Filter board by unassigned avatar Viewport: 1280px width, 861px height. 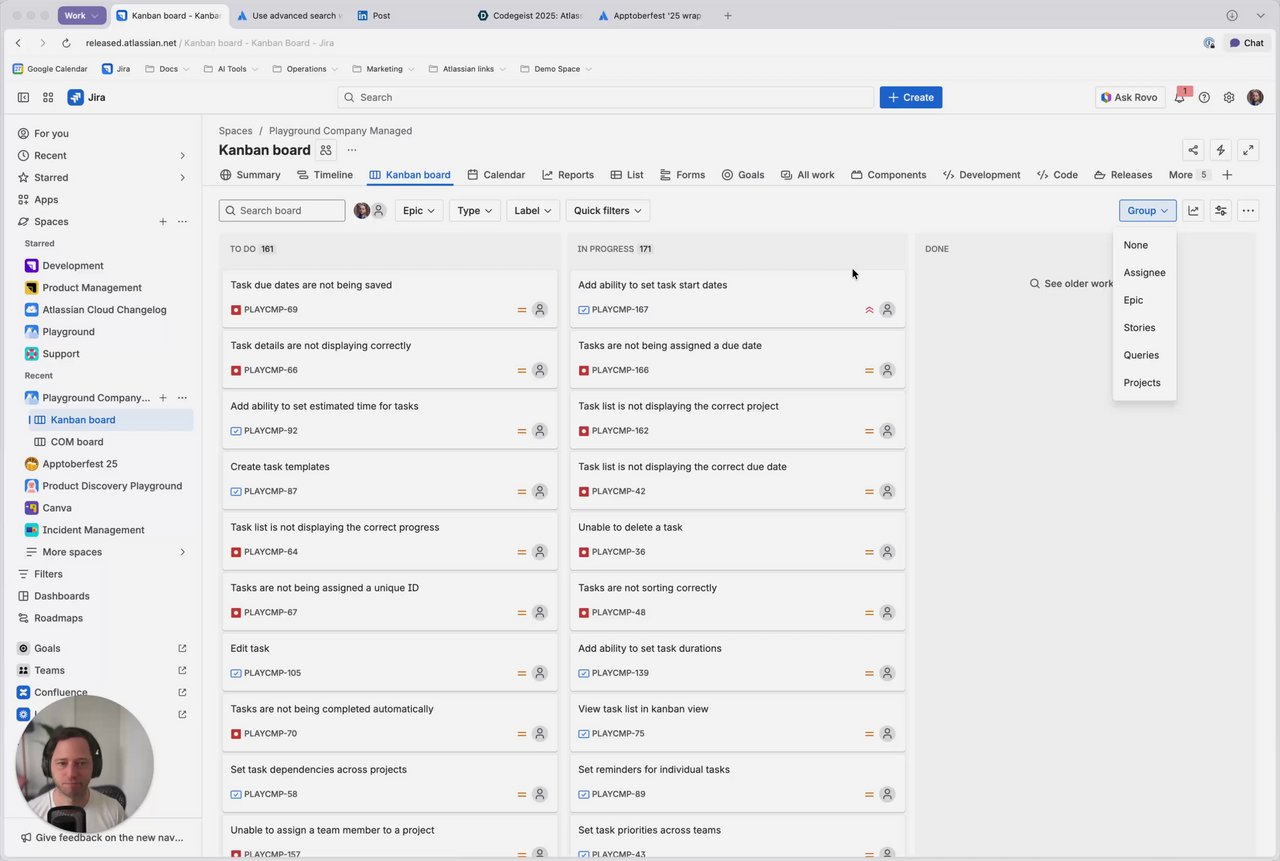click(x=379, y=211)
